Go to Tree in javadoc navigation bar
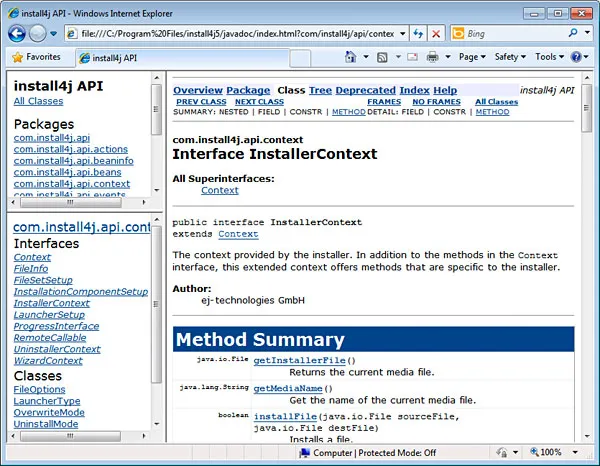This screenshot has width=600, height=466. pyautogui.click(x=320, y=90)
